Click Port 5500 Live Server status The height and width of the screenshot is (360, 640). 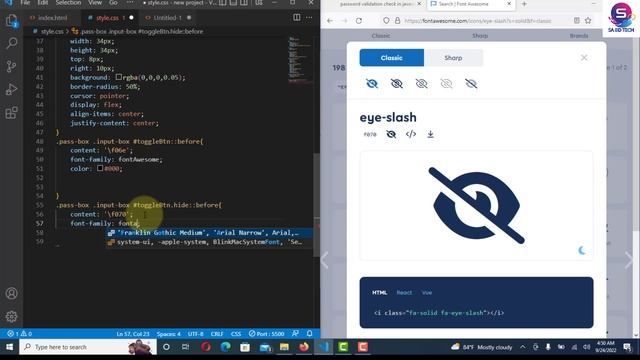(x=266, y=333)
